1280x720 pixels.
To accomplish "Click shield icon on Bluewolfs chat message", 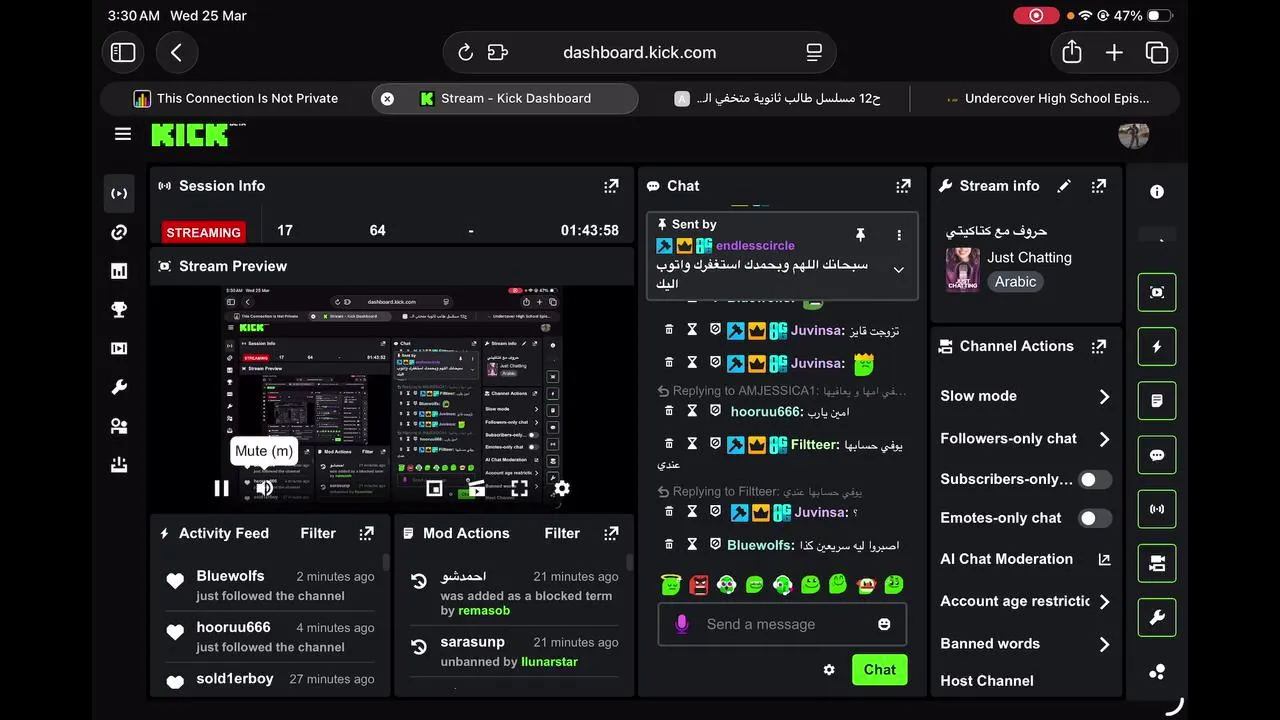I will [715, 545].
